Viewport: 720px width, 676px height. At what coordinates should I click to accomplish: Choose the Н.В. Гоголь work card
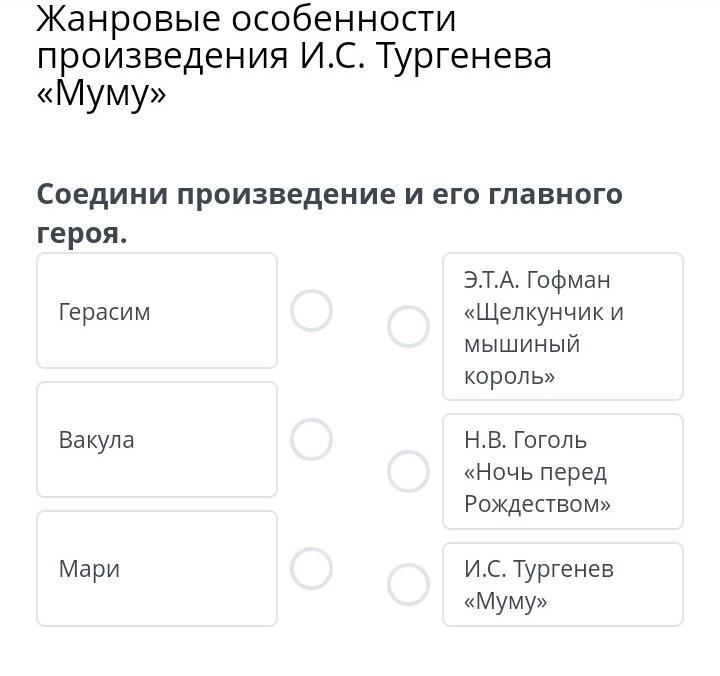point(563,472)
